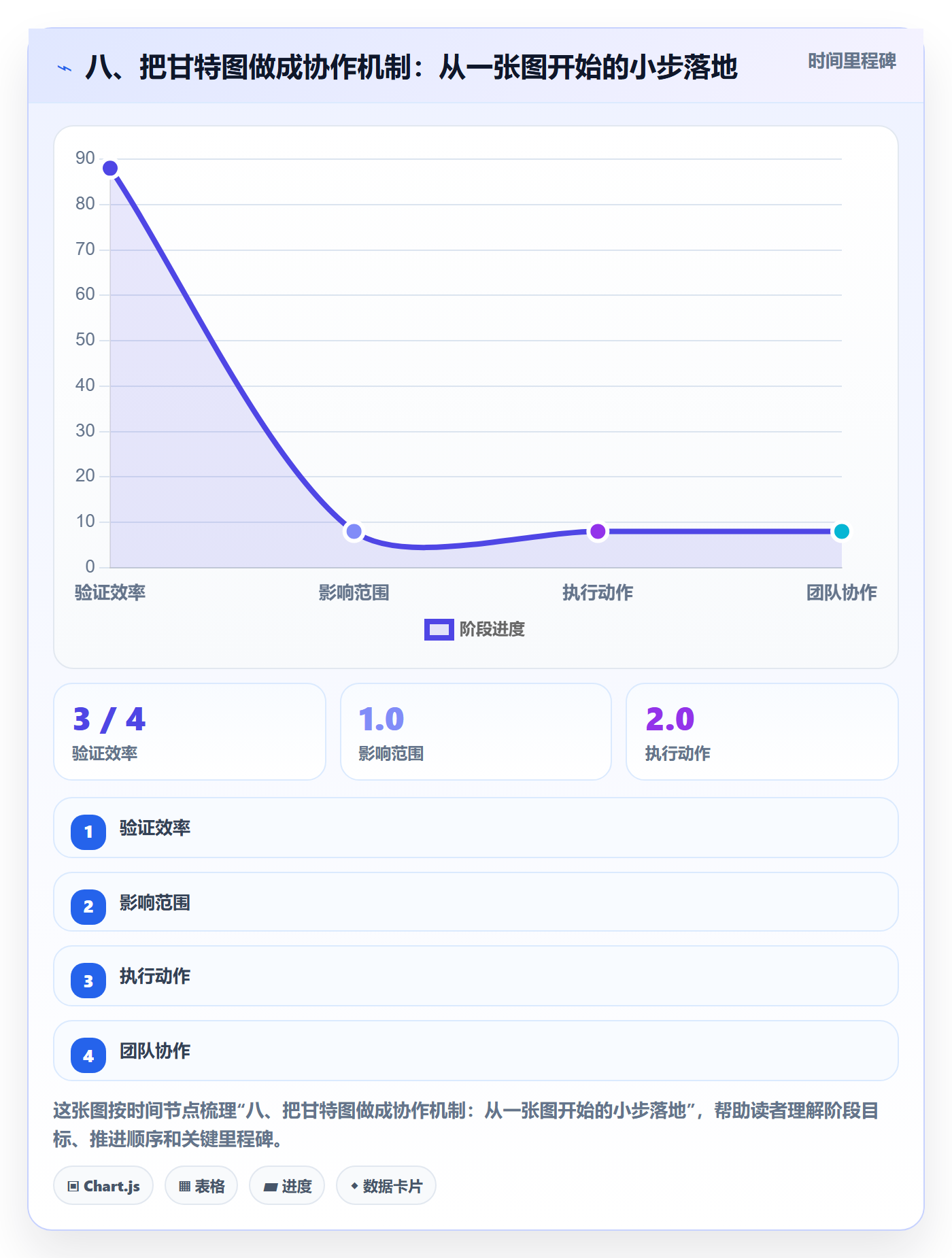
Task: Click the chart data point for 验证效率
Action: [x=110, y=168]
